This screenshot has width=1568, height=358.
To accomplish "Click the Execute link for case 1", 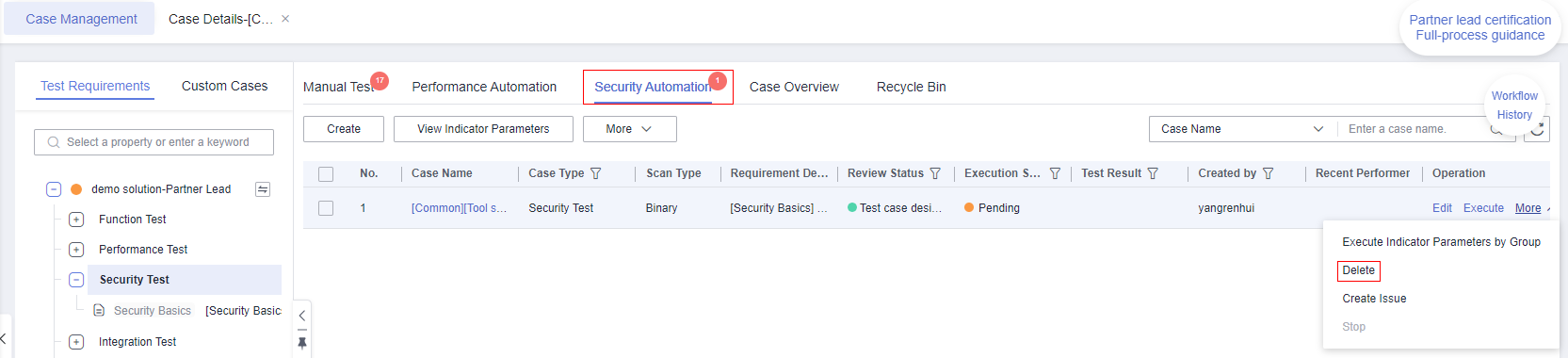I will tap(1483, 208).
